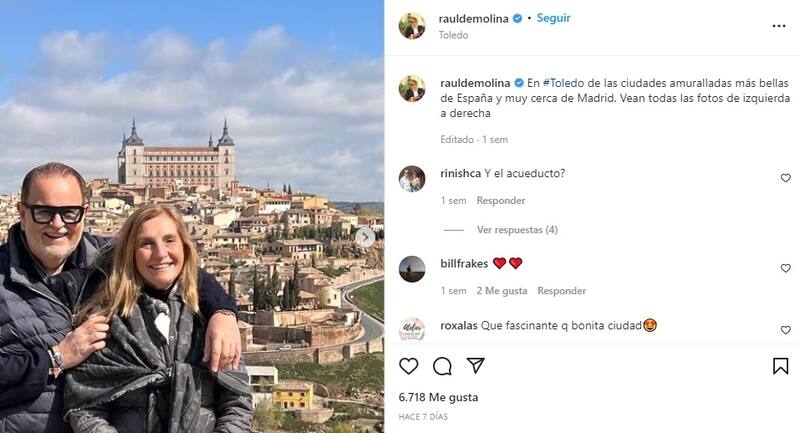This screenshot has width=800, height=433.
Task: Reply to rinishca's comment
Action: pos(501,200)
